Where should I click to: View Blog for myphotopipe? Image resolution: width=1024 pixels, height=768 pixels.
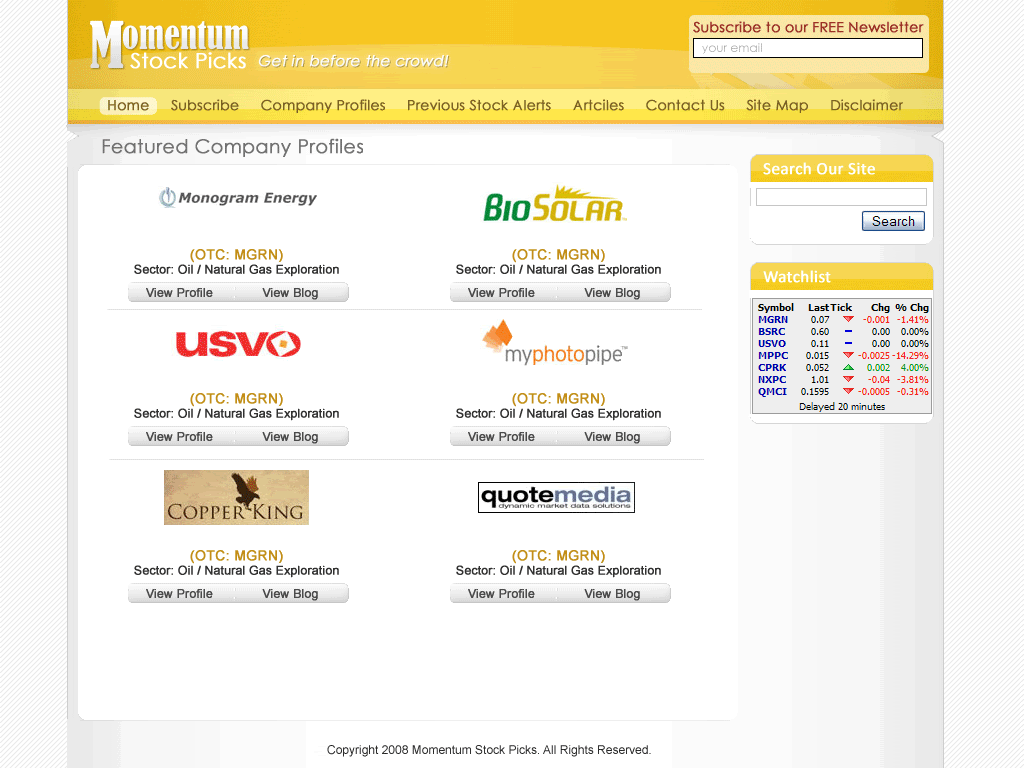613,436
